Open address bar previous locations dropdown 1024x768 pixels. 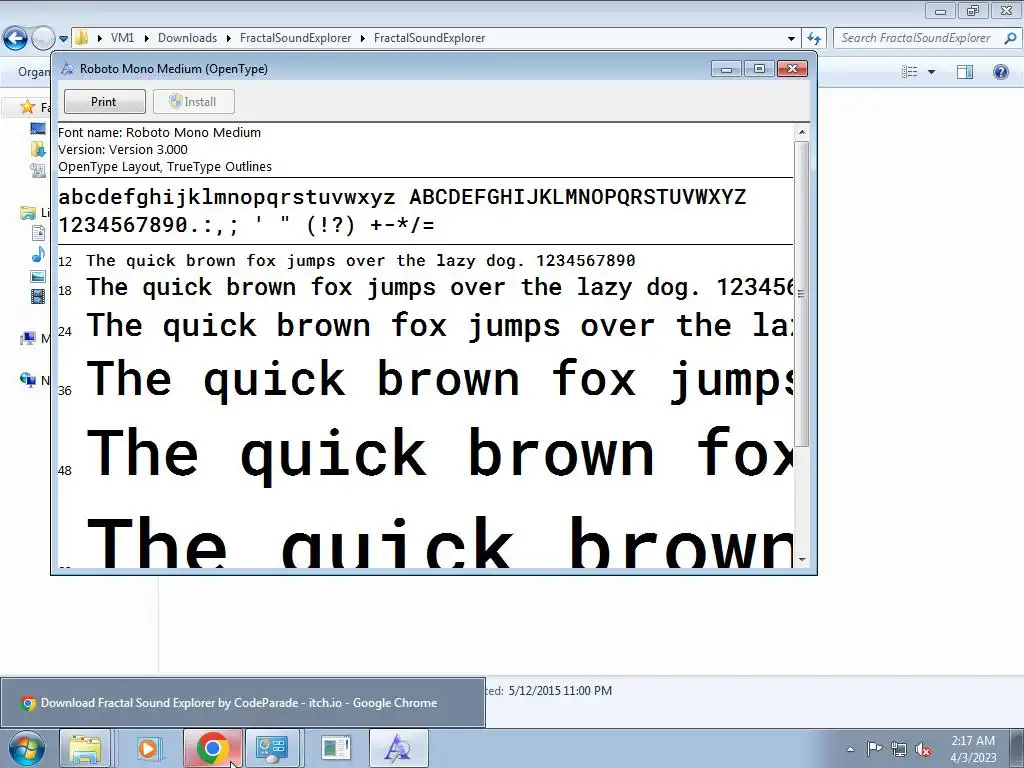792,39
